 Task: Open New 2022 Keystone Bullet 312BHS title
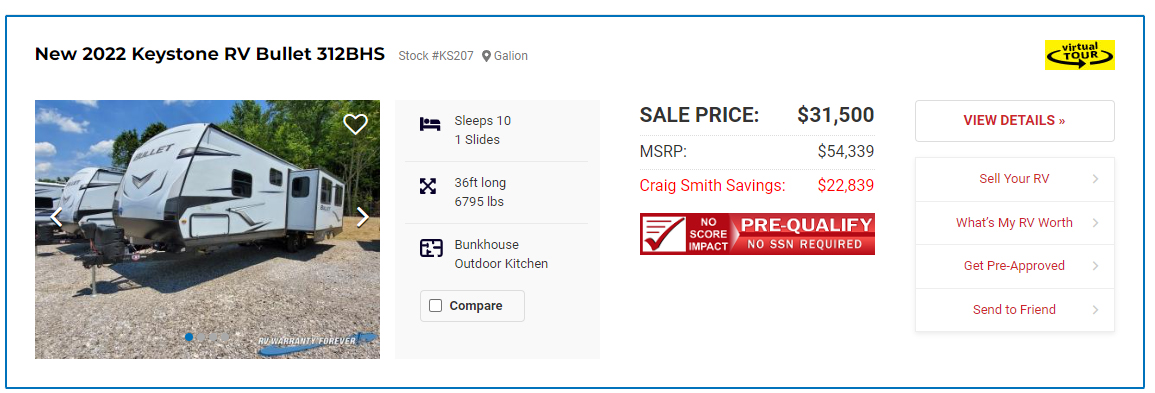(210, 54)
